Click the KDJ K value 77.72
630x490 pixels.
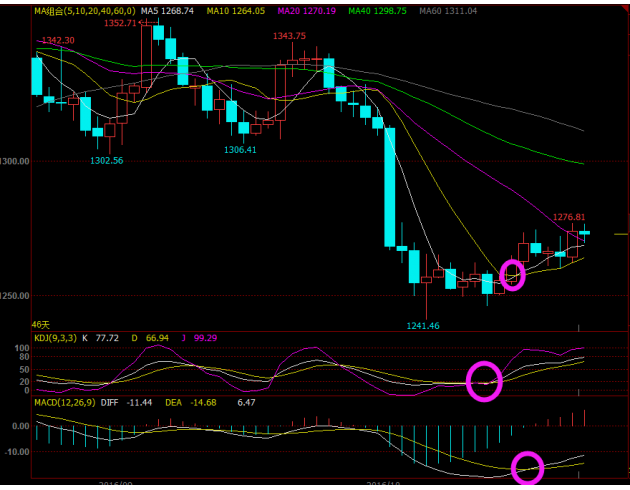pos(107,338)
